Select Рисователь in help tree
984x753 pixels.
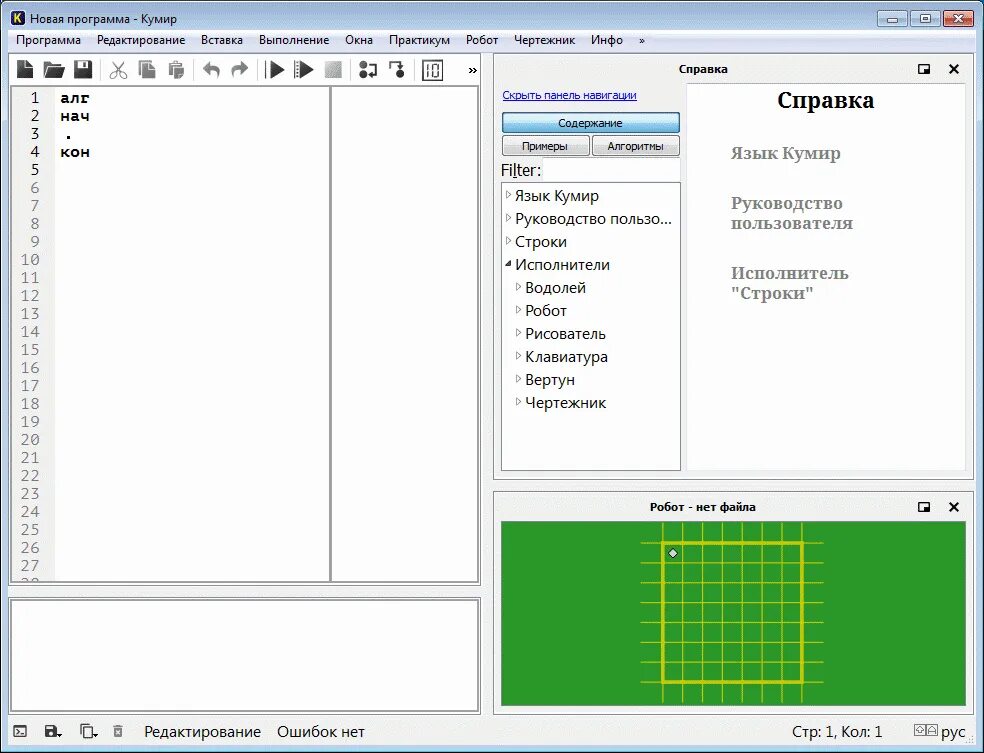pos(565,334)
